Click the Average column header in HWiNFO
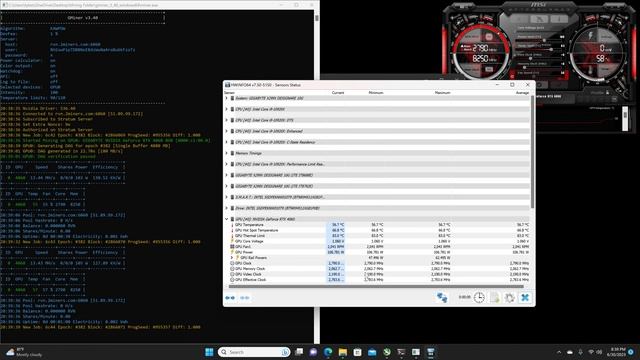The width and height of the screenshot is (640, 360). point(522,93)
